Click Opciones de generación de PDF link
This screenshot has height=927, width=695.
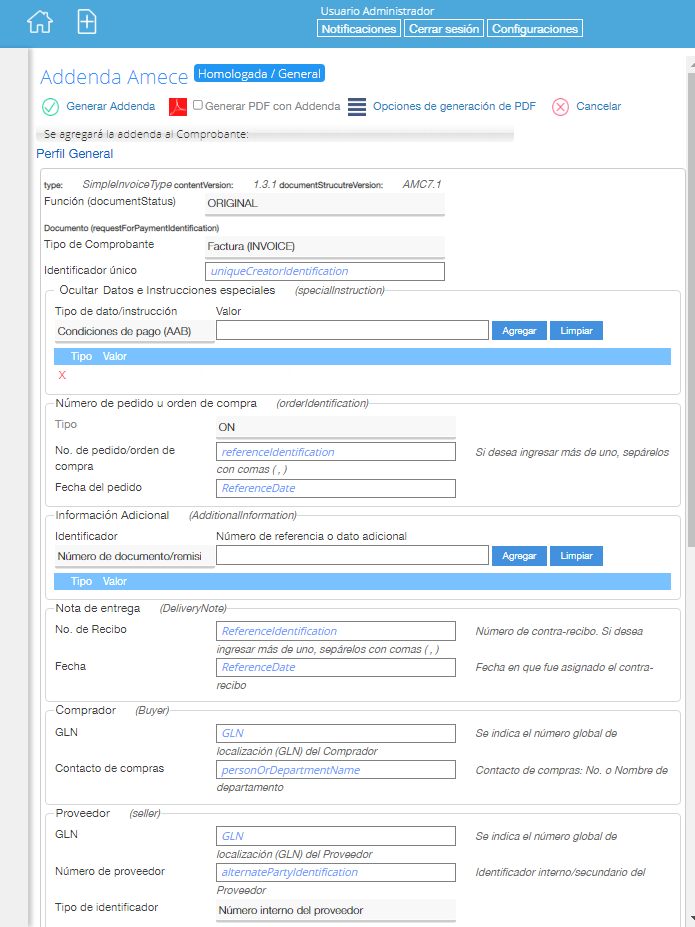(x=454, y=106)
